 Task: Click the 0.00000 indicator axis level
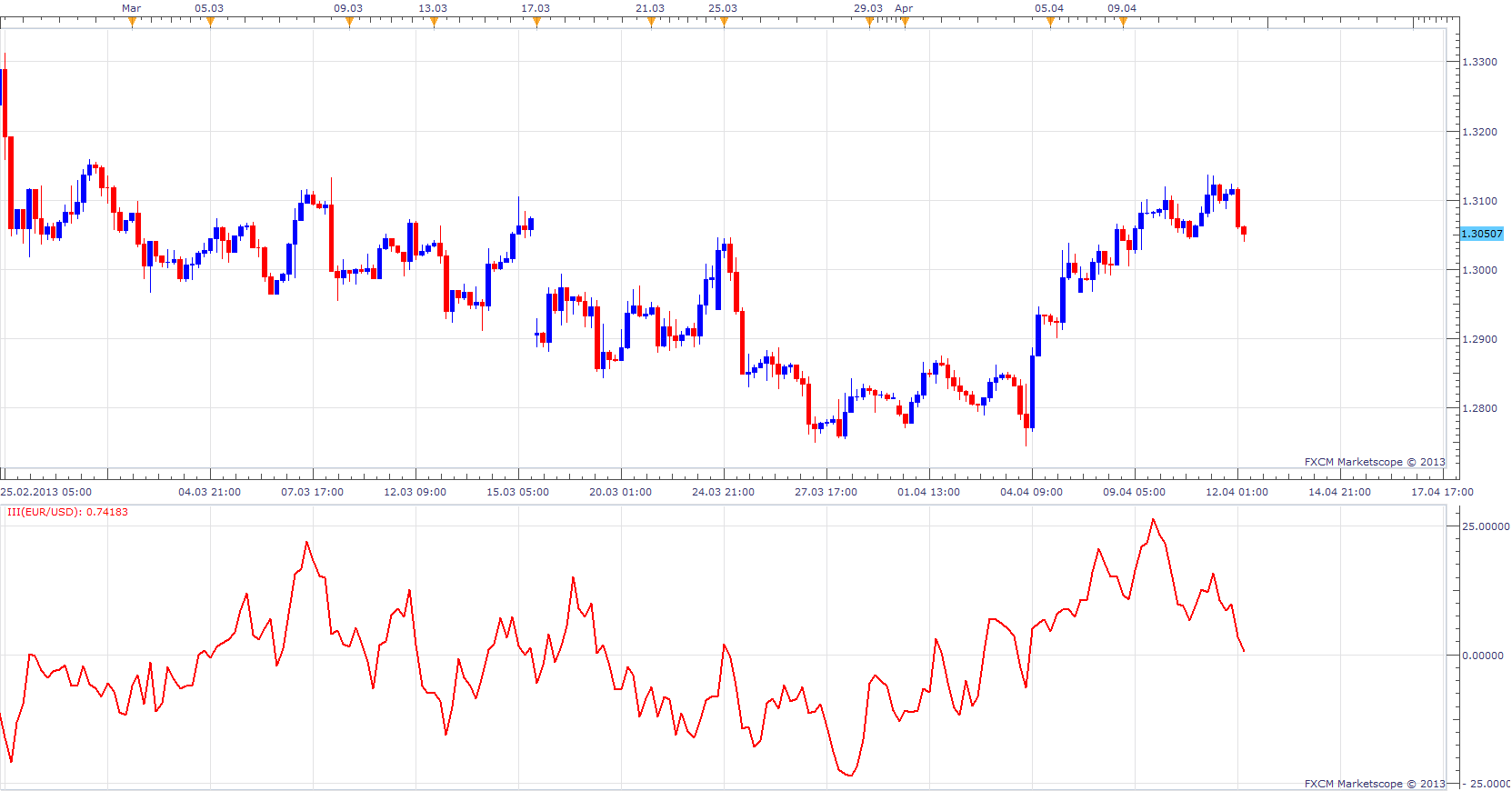(x=1482, y=656)
